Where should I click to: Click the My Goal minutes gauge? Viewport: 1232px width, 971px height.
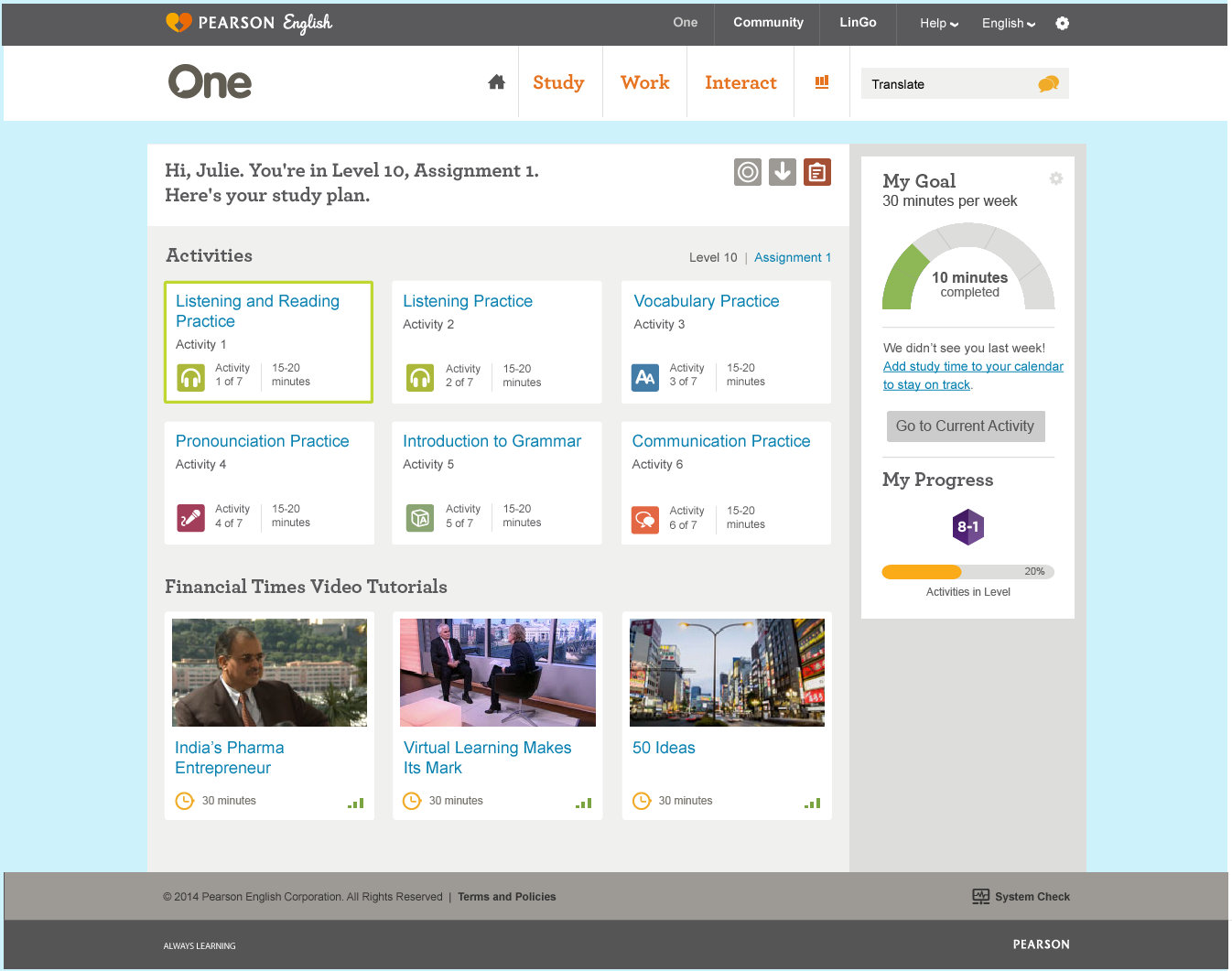pyautogui.click(x=968, y=265)
